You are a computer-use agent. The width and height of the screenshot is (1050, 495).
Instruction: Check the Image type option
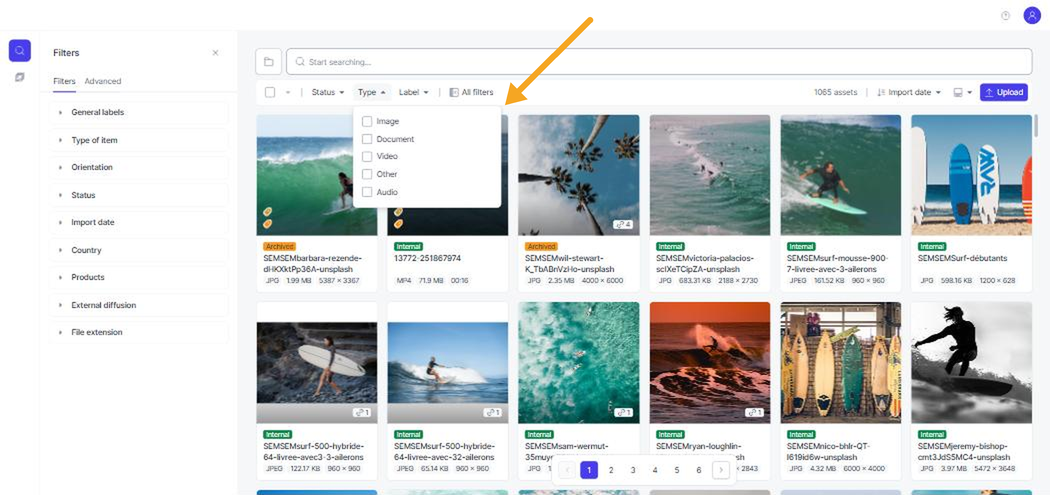367,122
